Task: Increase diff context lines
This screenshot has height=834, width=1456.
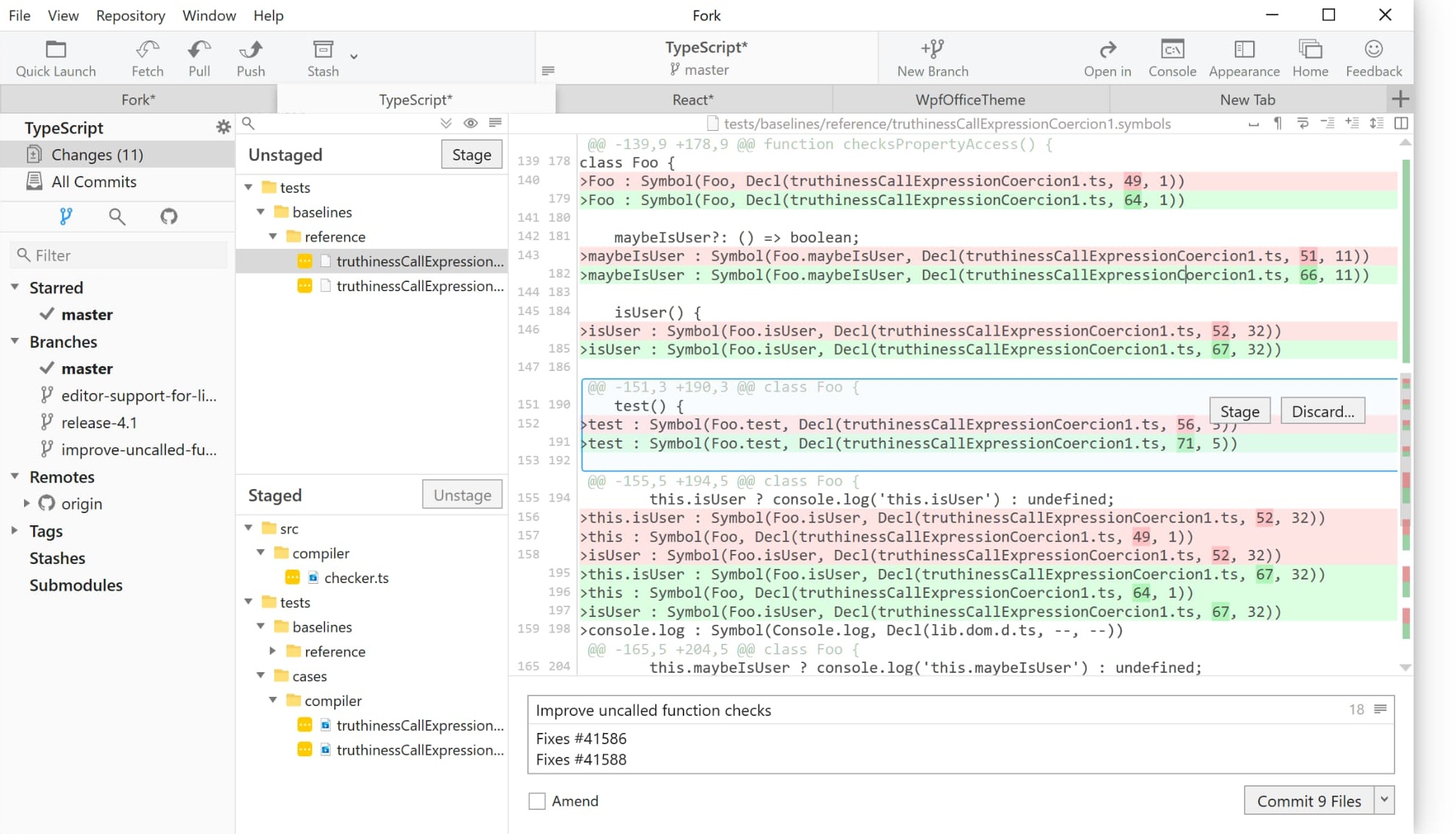Action: point(1352,123)
